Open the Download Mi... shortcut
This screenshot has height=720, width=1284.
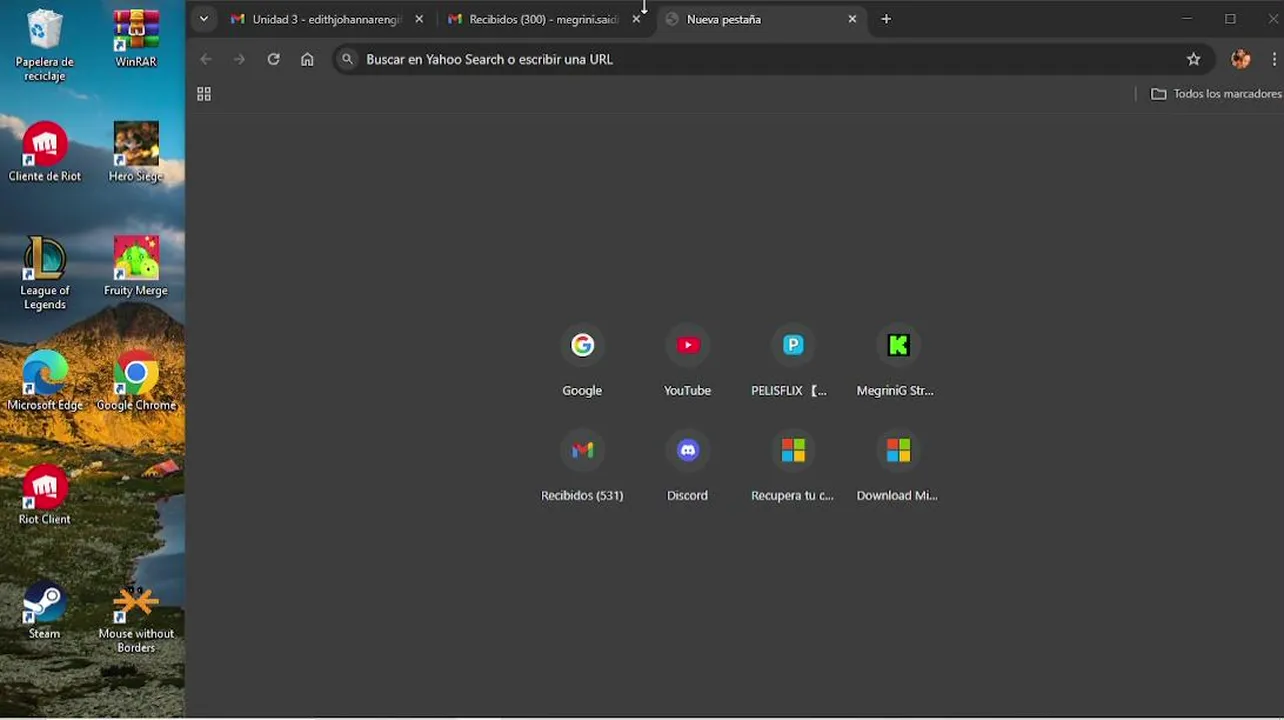coord(897,467)
